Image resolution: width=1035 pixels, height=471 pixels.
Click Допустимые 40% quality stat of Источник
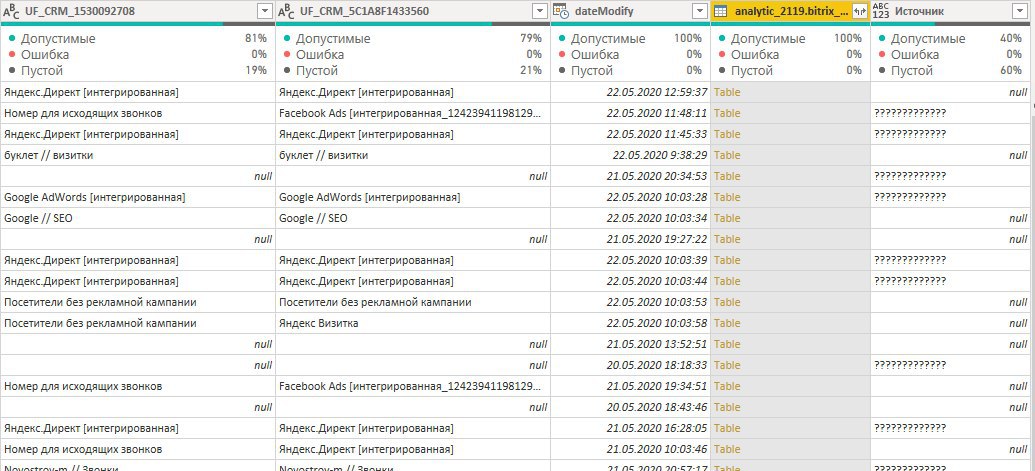click(x=951, y=39)
